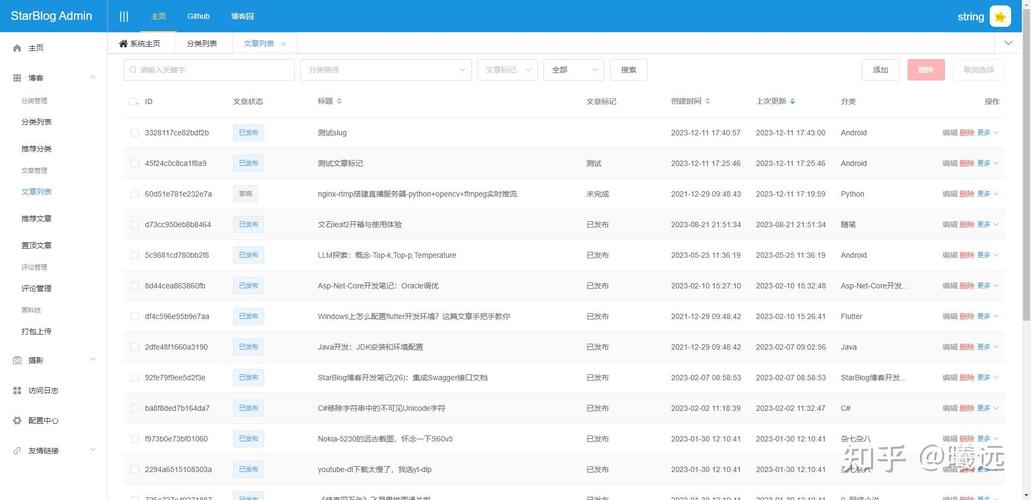The width and height of the screenshot is (1031, 500).
Task: Open 更多 menu for Flutter row
Action: [x=988, y=316]
